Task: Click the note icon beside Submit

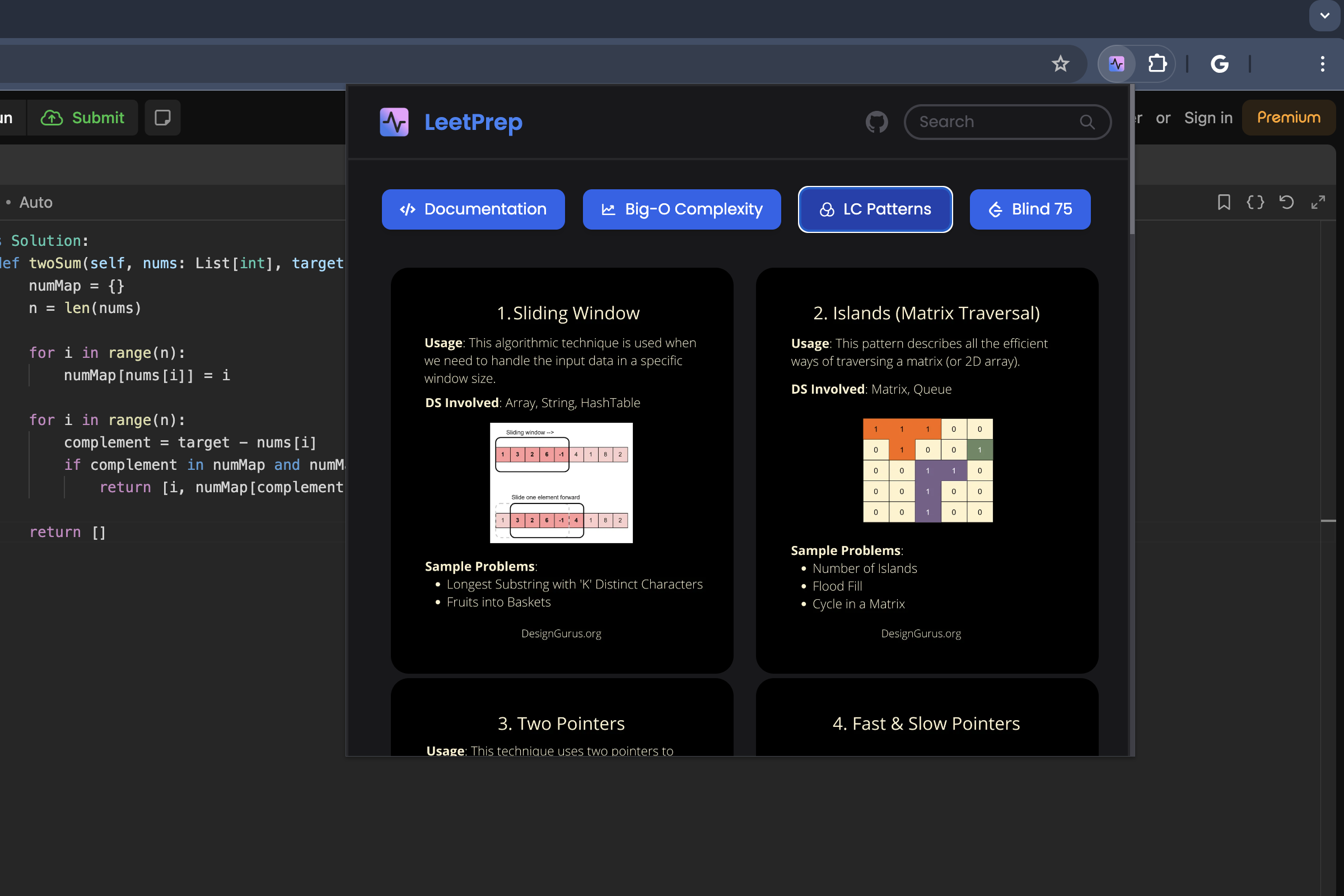Action: [162, 118]
